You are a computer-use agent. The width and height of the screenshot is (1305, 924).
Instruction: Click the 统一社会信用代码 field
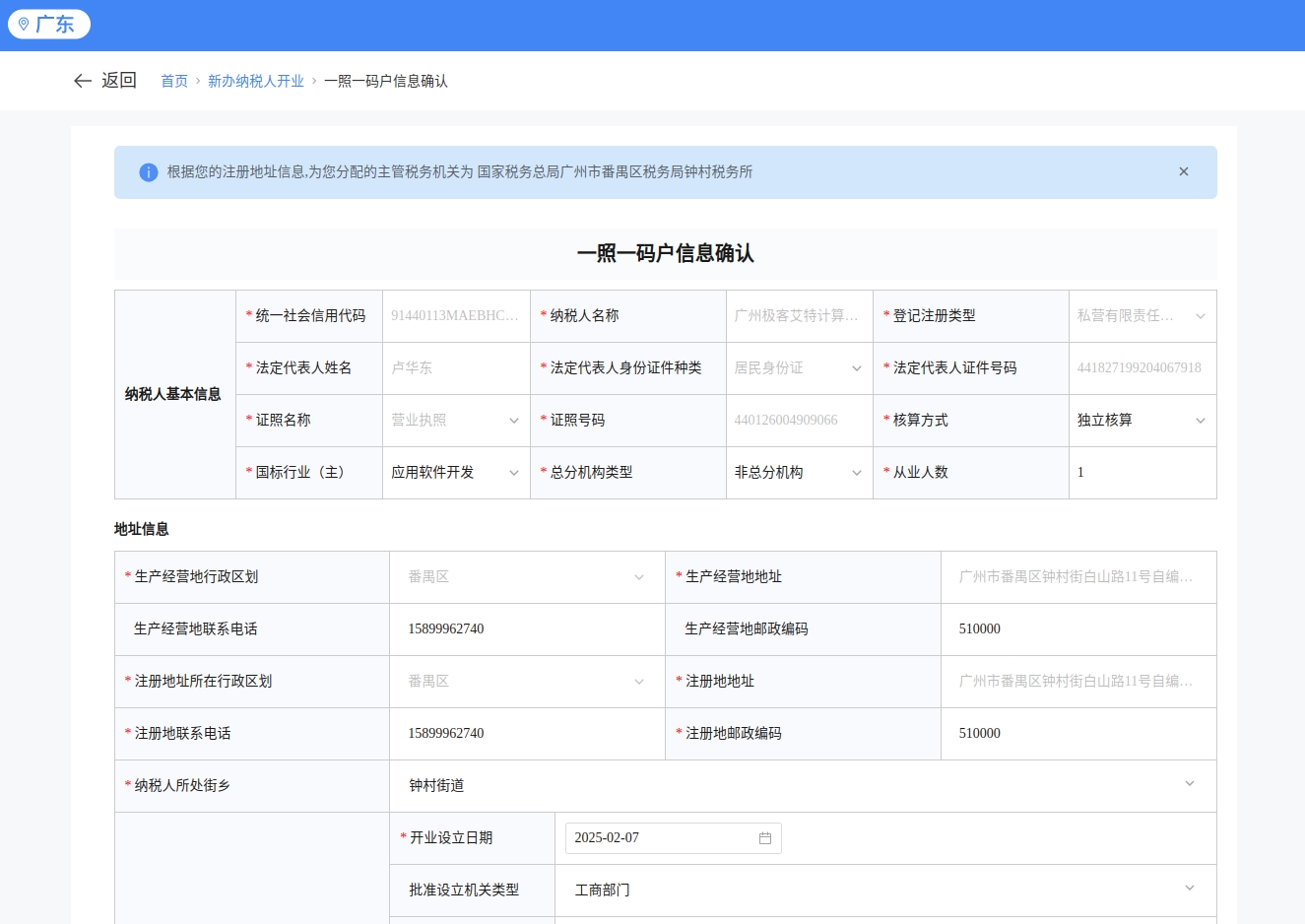tap(456, 316)
